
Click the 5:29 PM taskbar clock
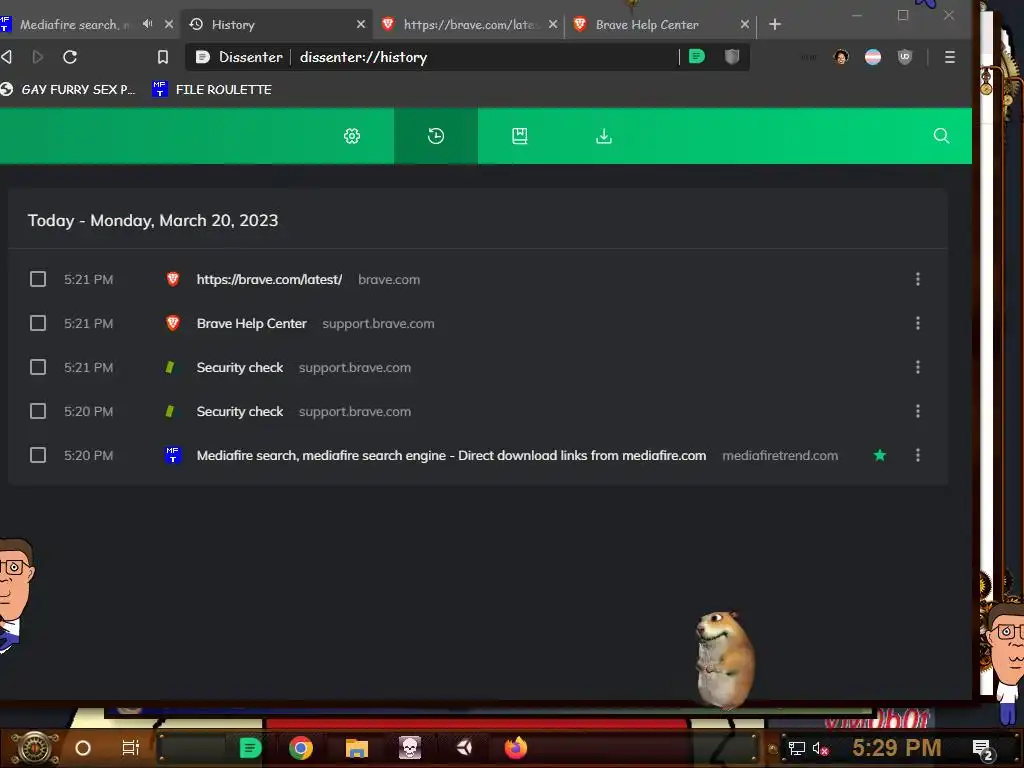897,748
